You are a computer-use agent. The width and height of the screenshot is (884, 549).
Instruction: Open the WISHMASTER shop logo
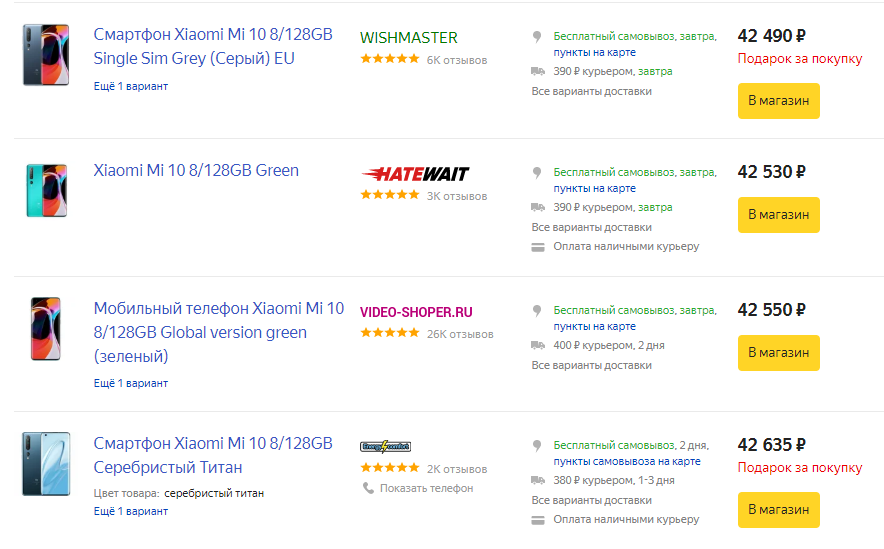tap(409, 38)
